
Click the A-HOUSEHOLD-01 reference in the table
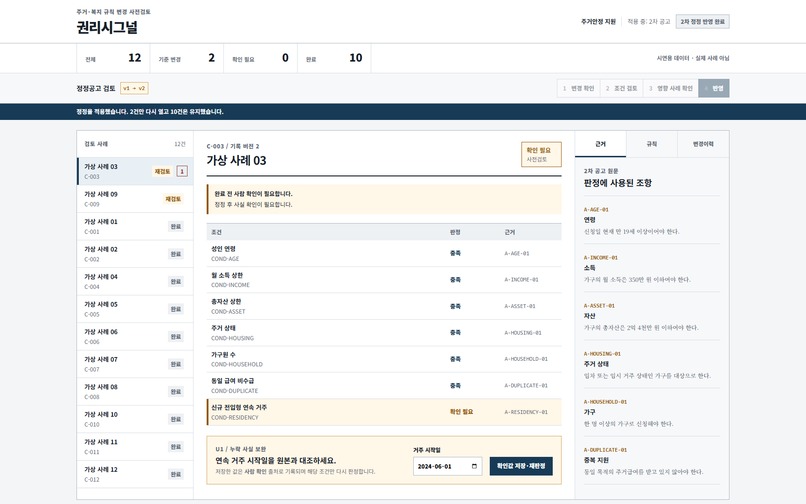526,359
